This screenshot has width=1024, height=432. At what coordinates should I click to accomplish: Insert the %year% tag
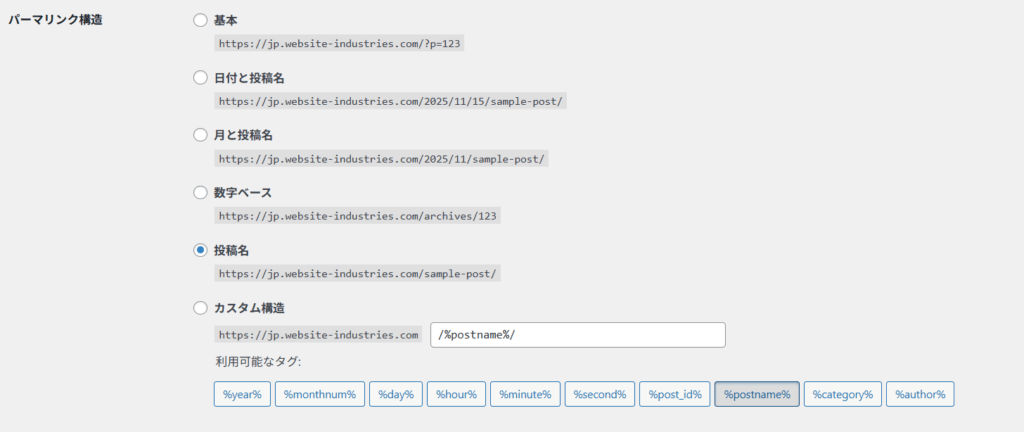coord(241,394)
